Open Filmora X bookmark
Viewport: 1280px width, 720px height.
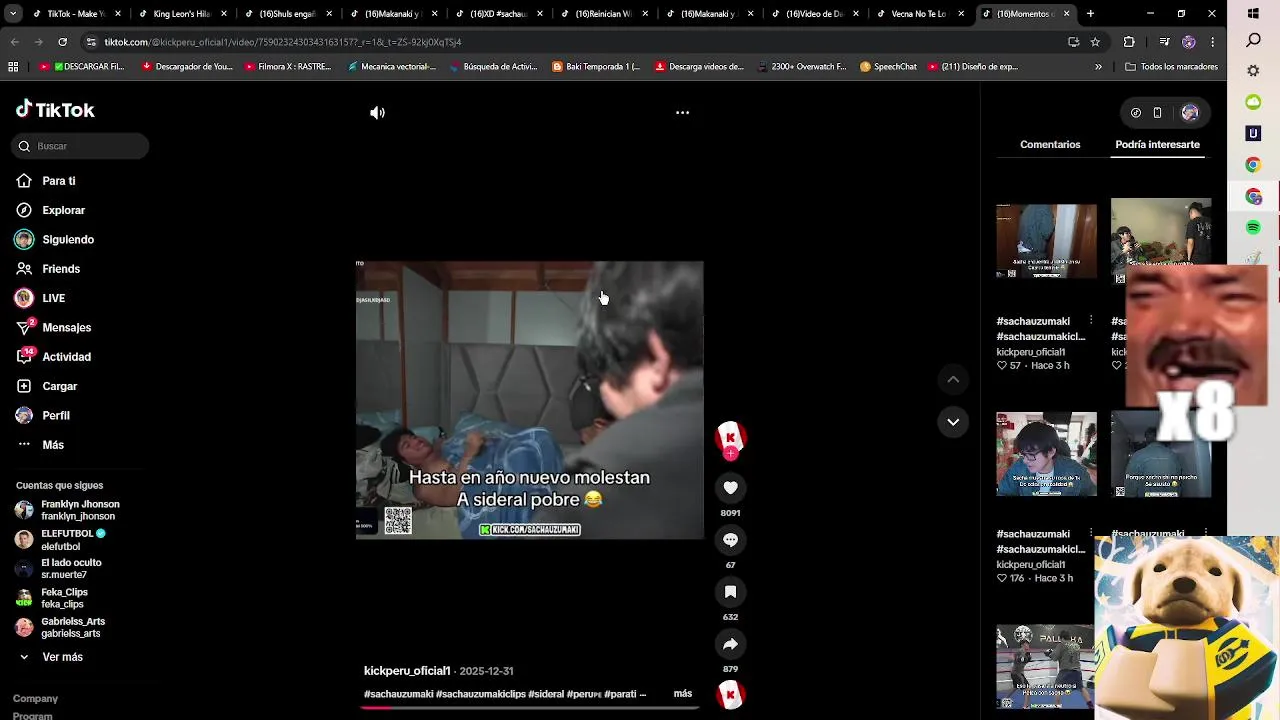[286, 67]
